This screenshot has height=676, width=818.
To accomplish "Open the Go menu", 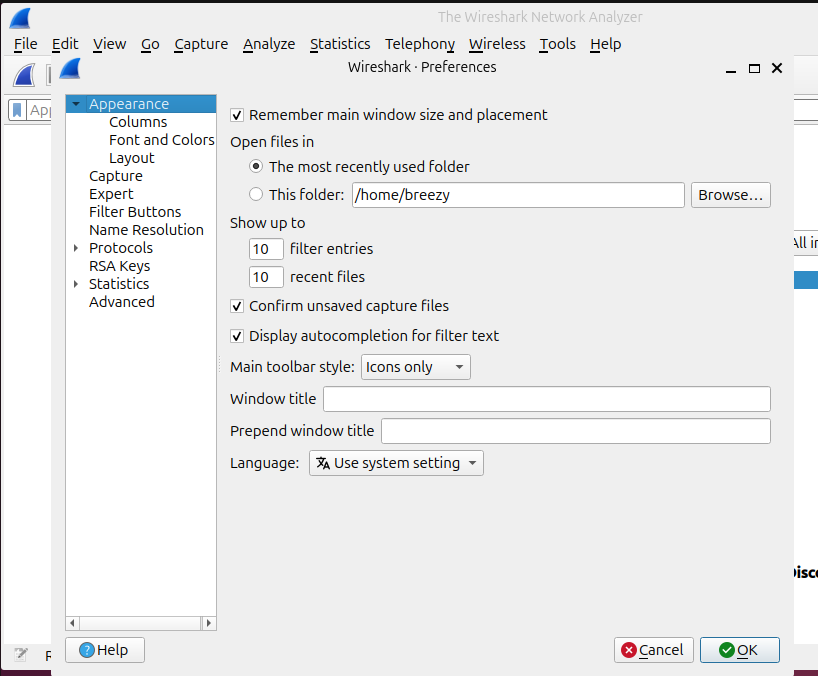I will click(150, 44).
